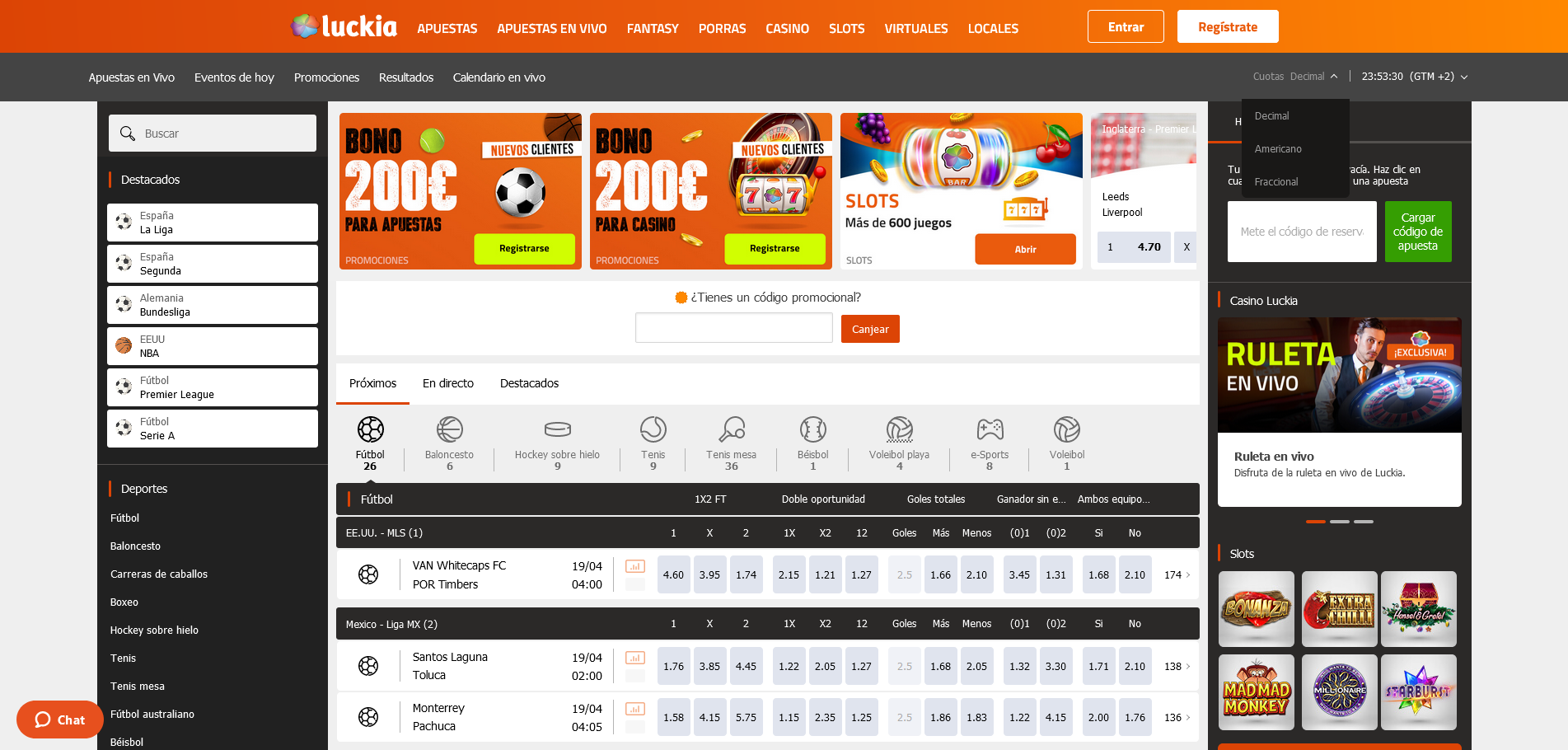Image resolution: width=1568 pixels, height=750 pixels.
Task: Focus the promotional code input field
Action: pos(734,327)
